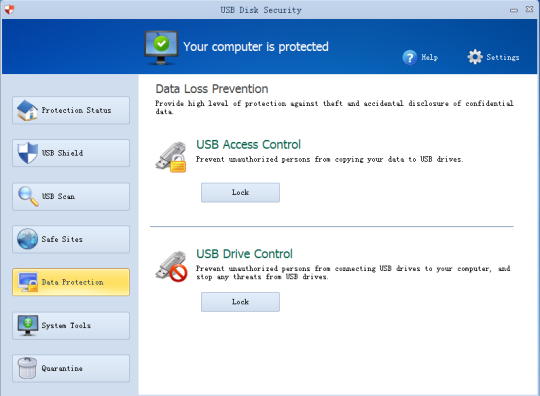Click the Data Protection monitor-lock icon
Screen dimensions: 540x396
click(28, 282)
